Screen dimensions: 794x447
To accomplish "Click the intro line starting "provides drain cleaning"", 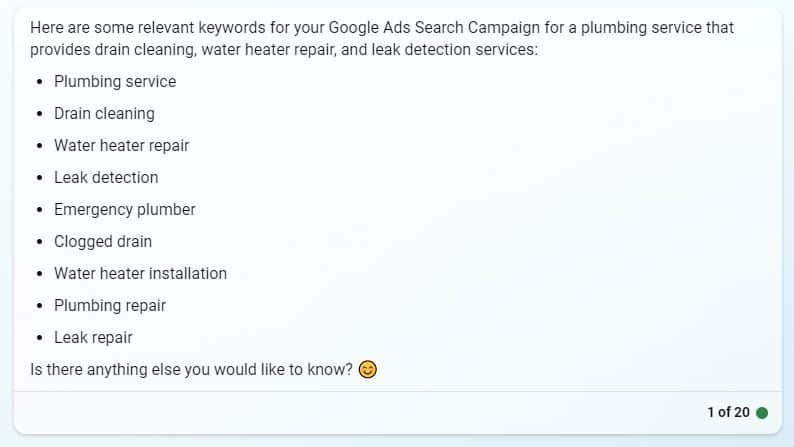I will (284, 49).
